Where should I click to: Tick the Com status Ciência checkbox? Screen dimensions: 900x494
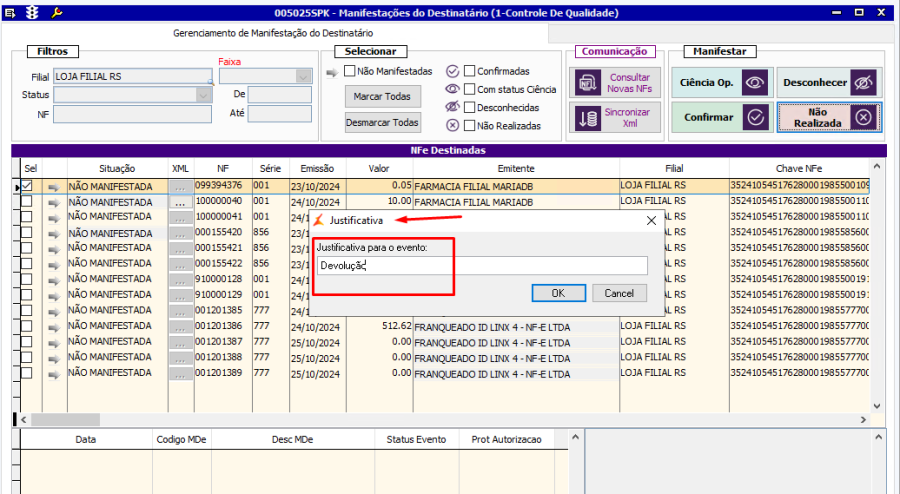470,89
